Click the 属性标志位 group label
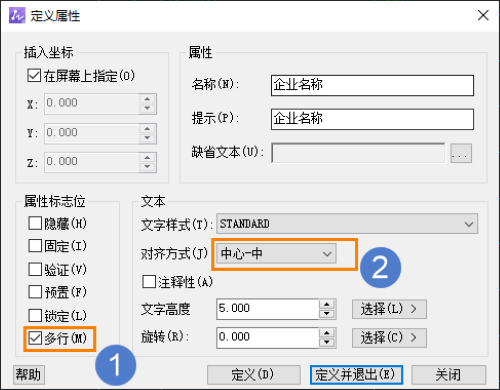Image resolution: width=500 pixels, height=390 pixels. (x=55, y=201)
